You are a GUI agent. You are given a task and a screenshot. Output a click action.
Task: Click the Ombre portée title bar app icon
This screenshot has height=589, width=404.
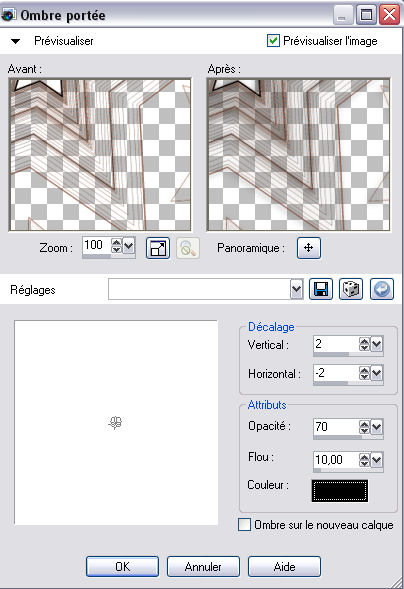click(x=8, y=15)
